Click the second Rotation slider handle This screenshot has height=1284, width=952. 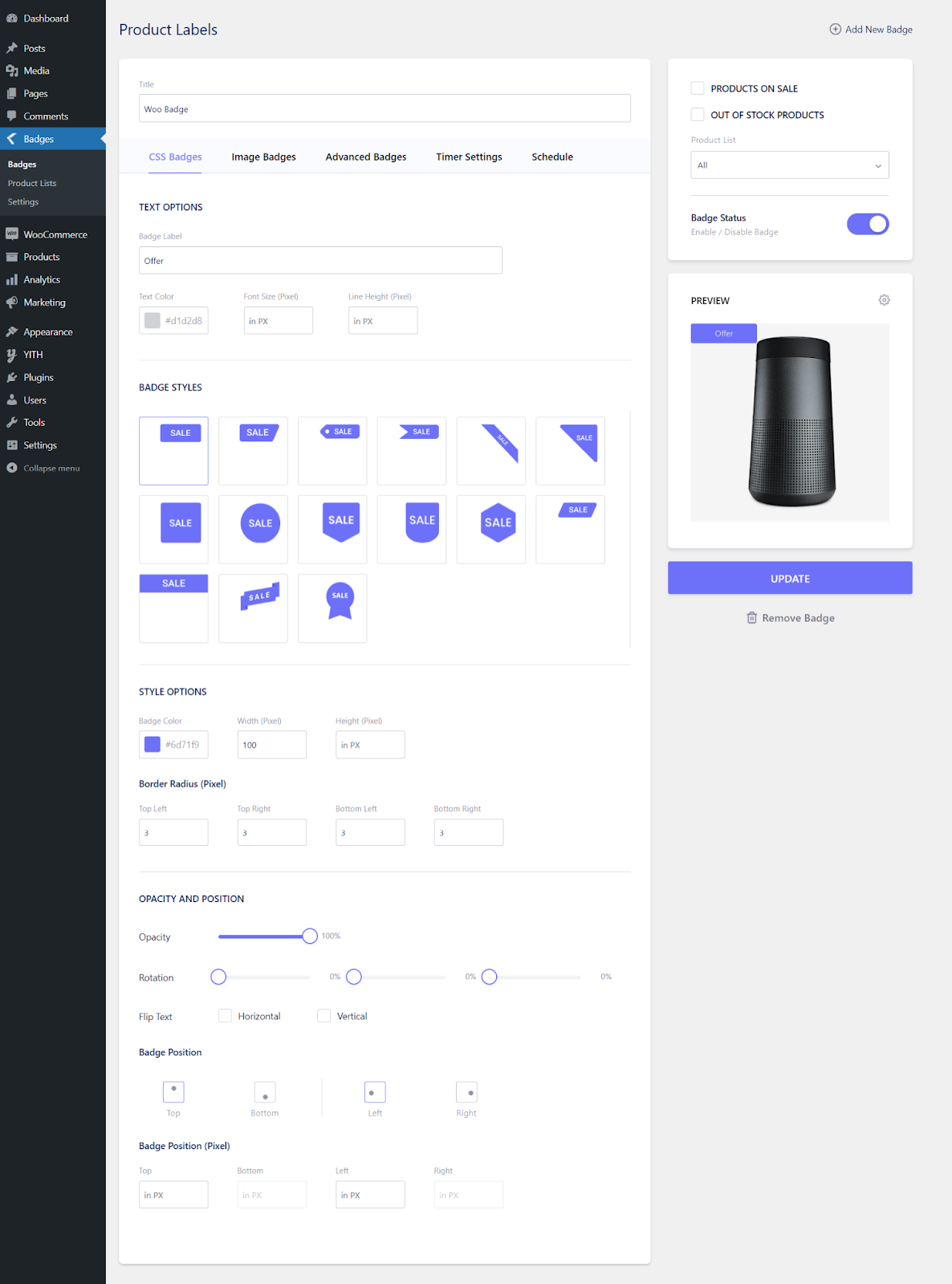[354, 977]
